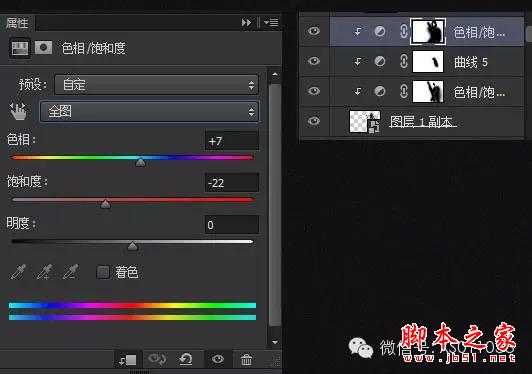The width and height of the screenshot is (532, 374).
Task: Delete the adjustment layer with trash icon
Action: pyautogui.click(x=246, y=359)
